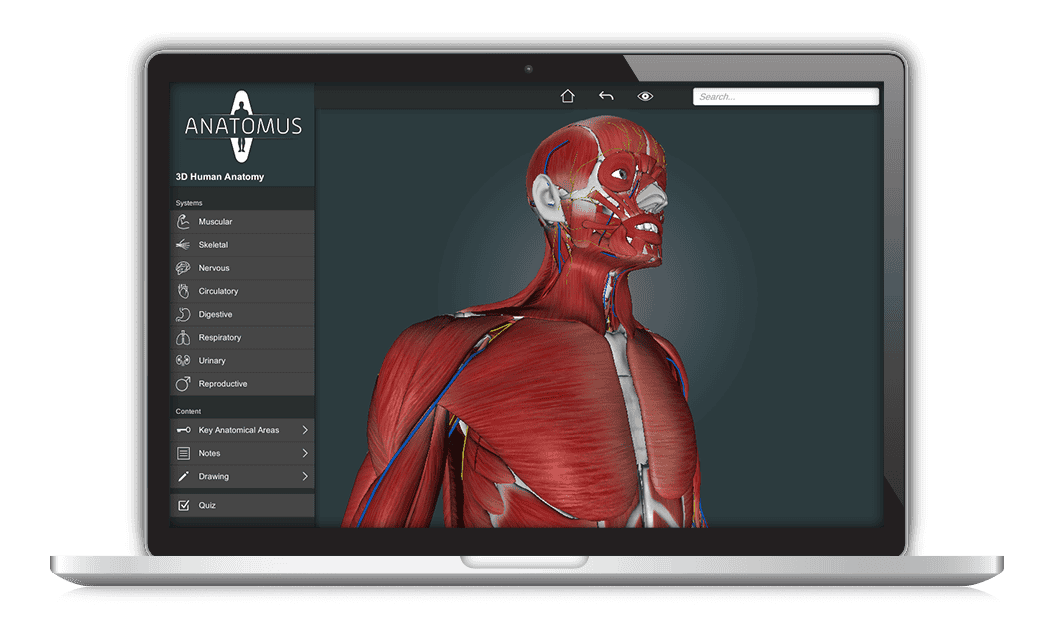Select the Reproductive system entry
Screen dimensions: 1054x643
(242, 384)
